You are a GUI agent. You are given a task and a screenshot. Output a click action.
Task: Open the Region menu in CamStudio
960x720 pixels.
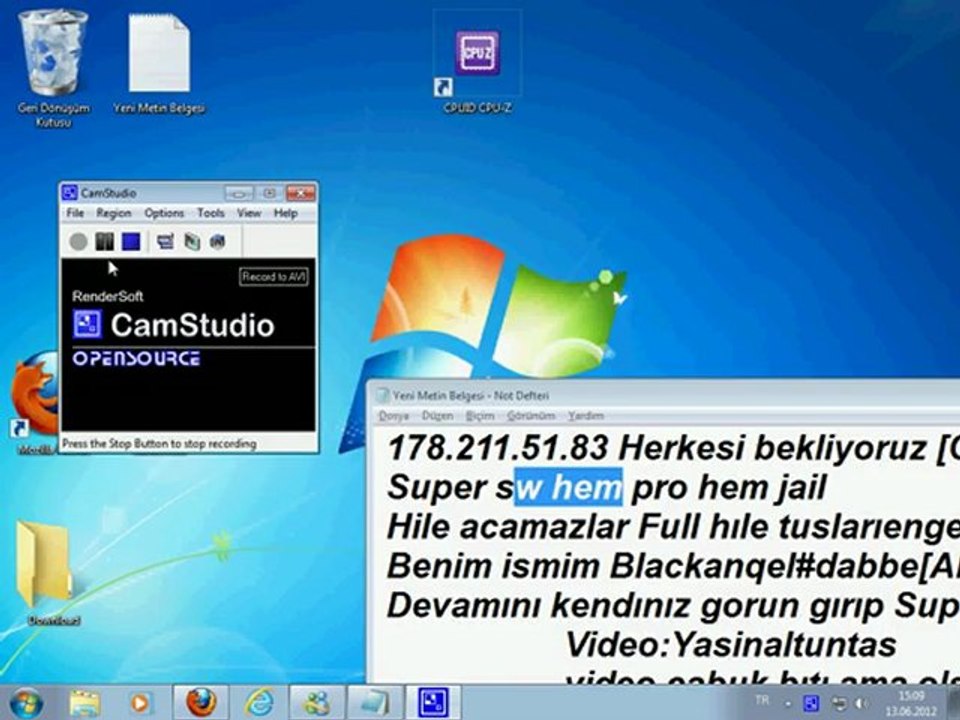(x=113, y=213)
